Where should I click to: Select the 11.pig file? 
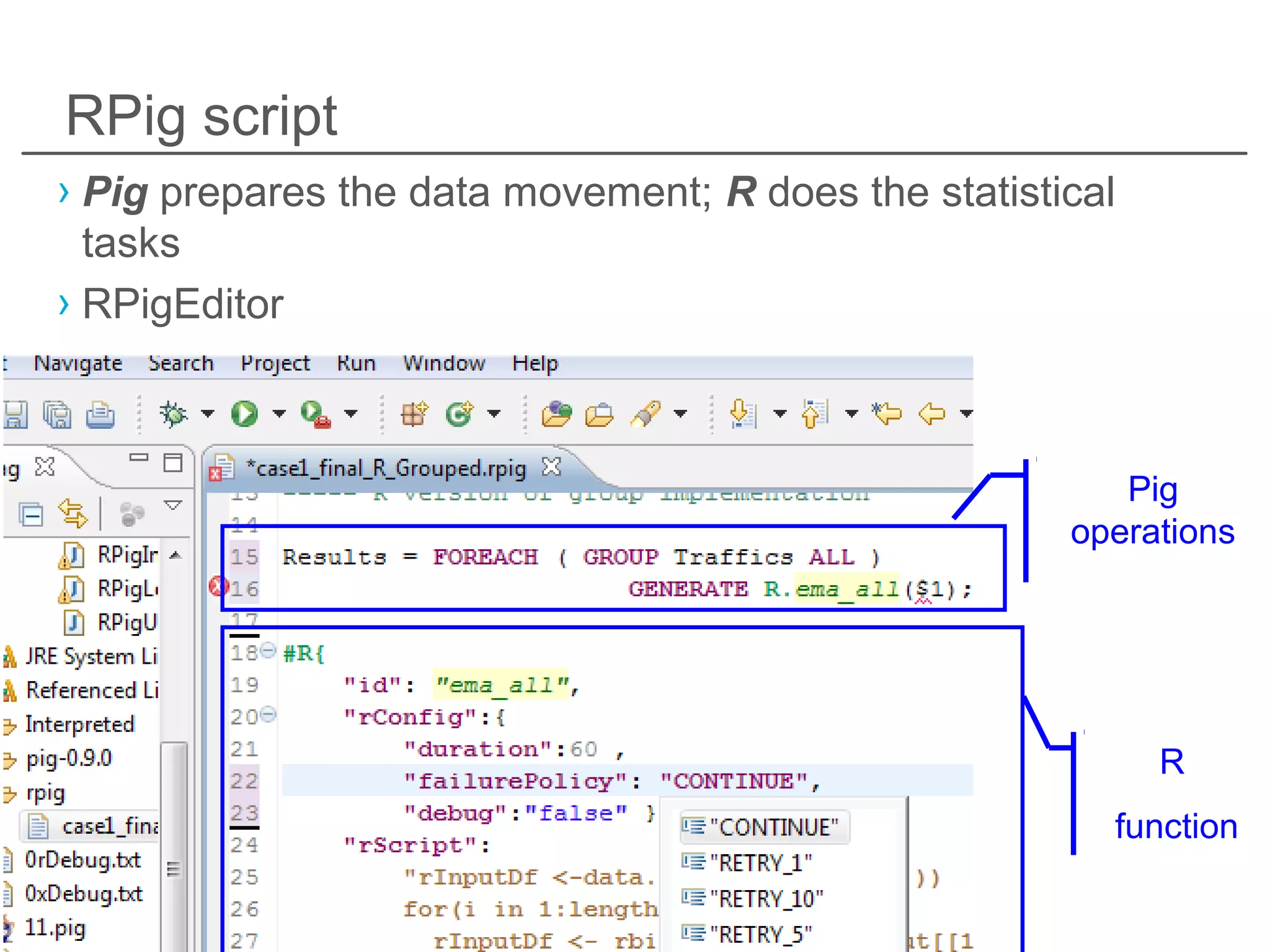point(45,928)
